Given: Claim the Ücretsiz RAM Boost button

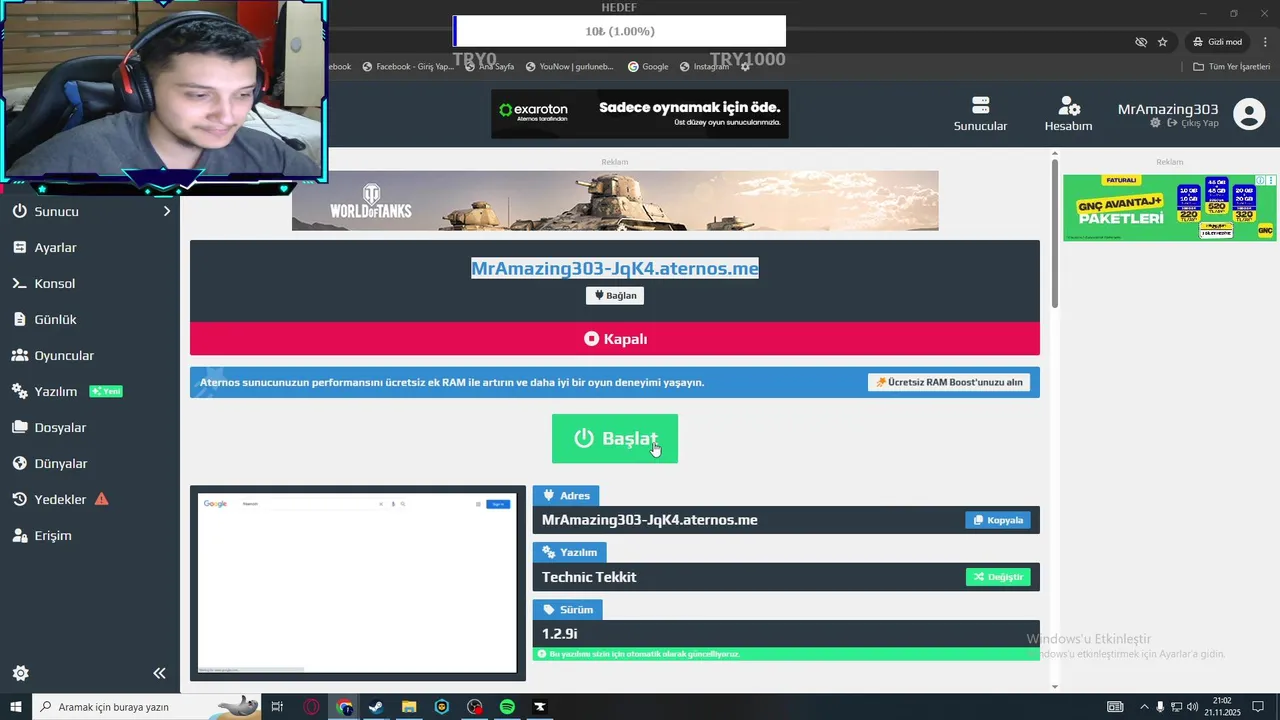Looking at the screenshot, I should click(x=949, y=382).
